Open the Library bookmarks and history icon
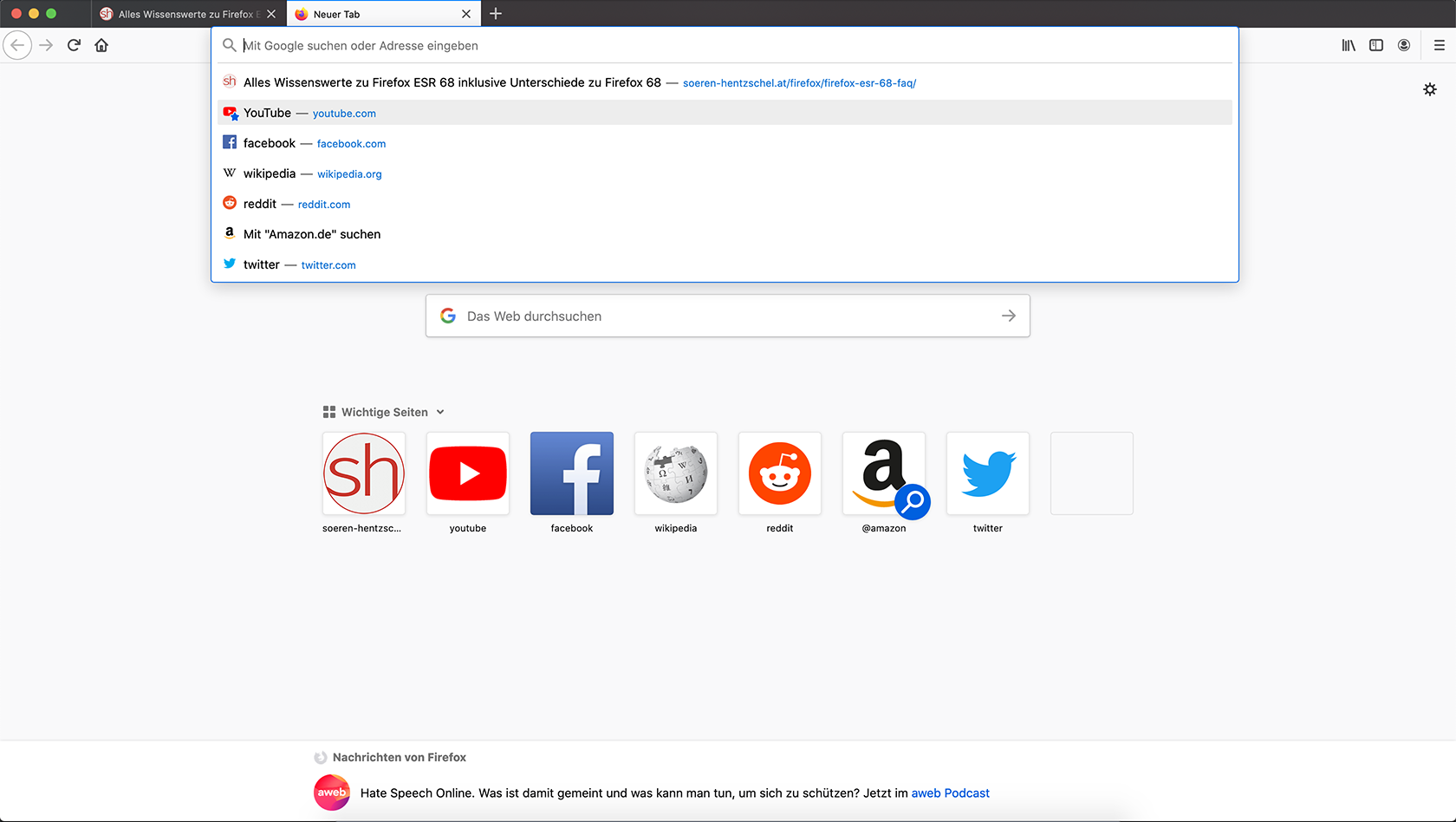This screenshot has width=1456, height=822. (1349, 45)
